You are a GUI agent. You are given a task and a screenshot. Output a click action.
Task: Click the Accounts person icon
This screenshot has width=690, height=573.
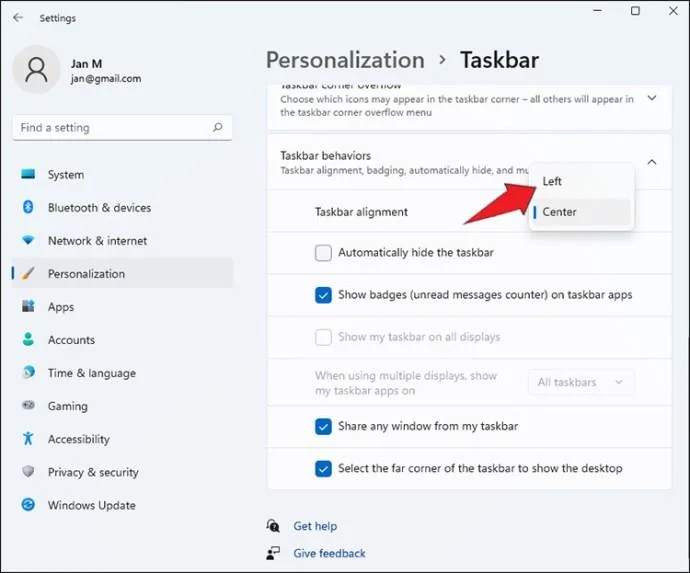coord(28,339)
